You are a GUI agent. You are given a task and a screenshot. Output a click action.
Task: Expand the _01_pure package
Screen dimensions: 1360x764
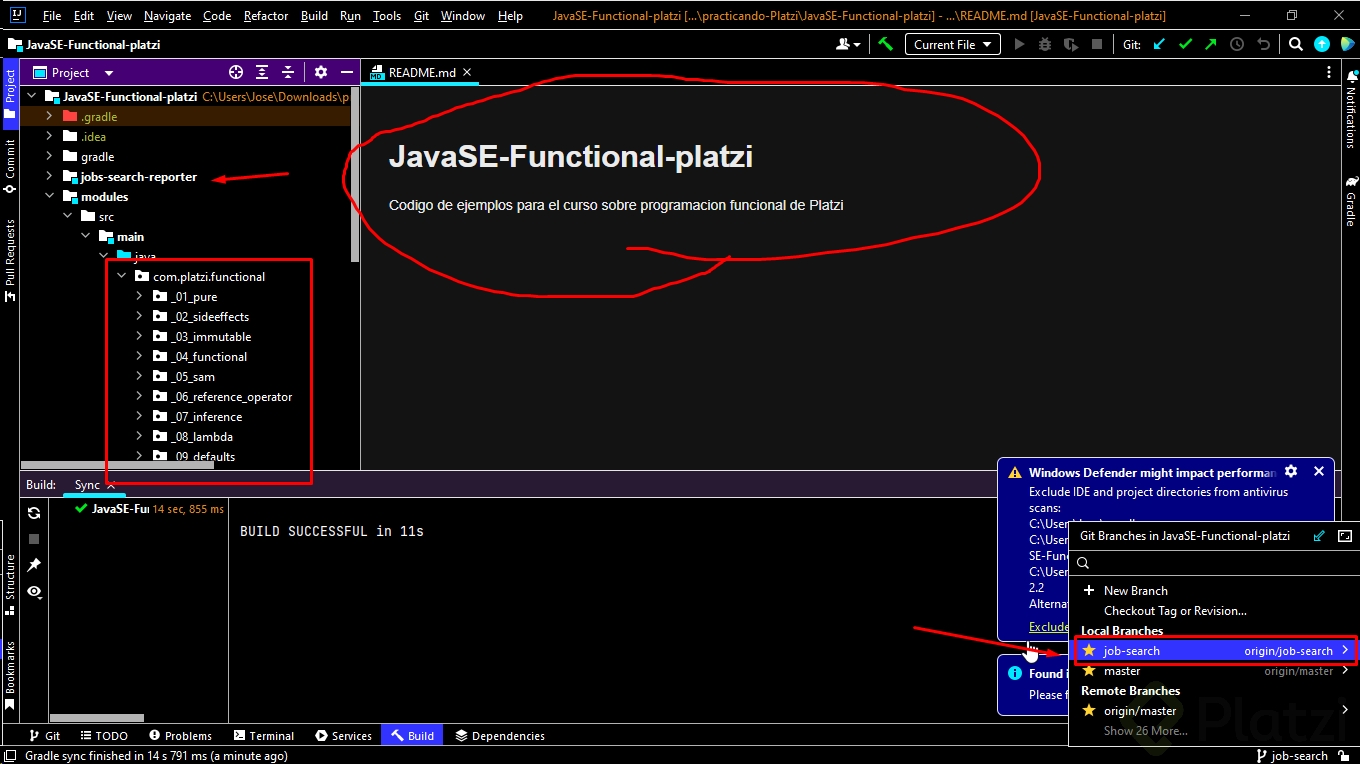(139, 297)
